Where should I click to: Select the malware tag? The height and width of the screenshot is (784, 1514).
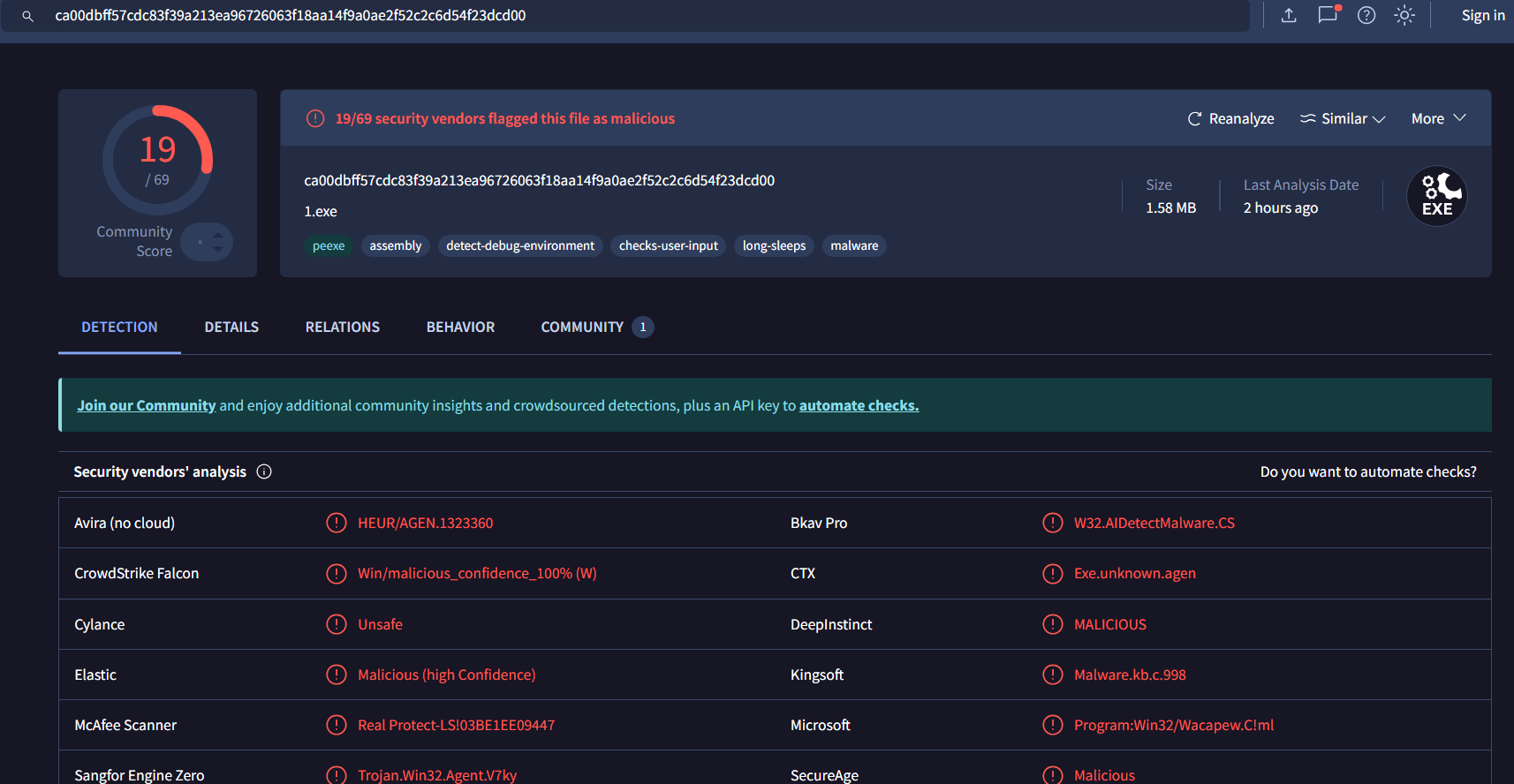point(854,245)
